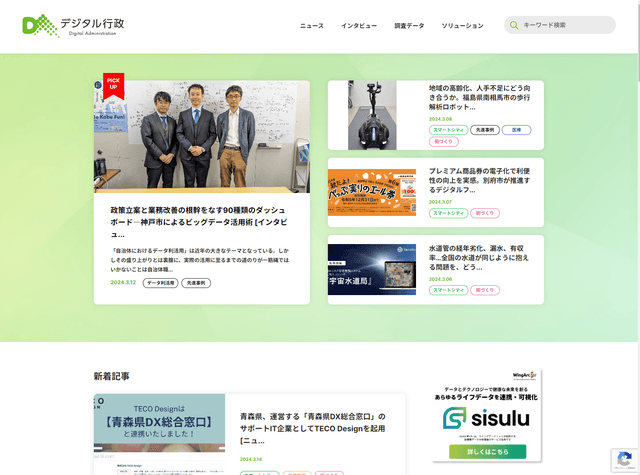
Task: Select 街づくり tag on robot article
Action: [x=444, y=142]
